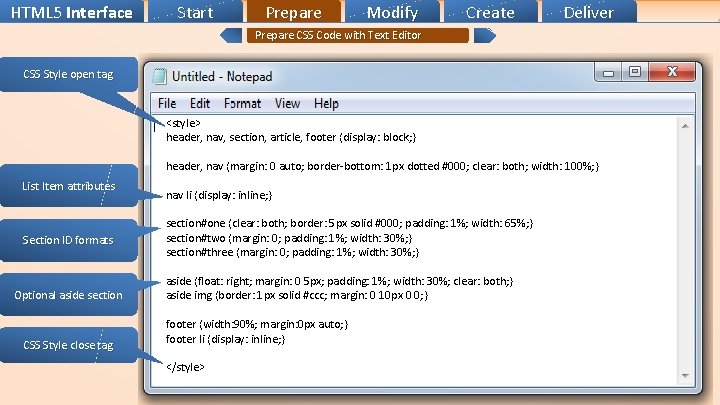Select the Prepare tab

click(294, 11)
